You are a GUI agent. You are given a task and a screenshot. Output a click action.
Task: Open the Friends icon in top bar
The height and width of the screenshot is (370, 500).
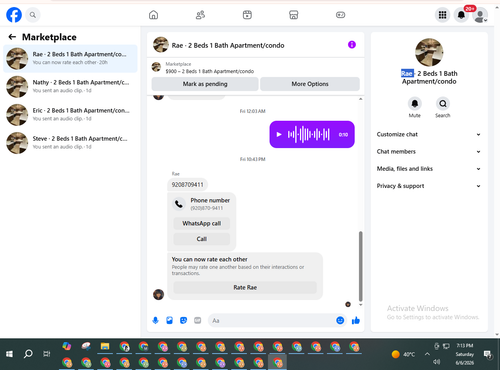(200, 15)
